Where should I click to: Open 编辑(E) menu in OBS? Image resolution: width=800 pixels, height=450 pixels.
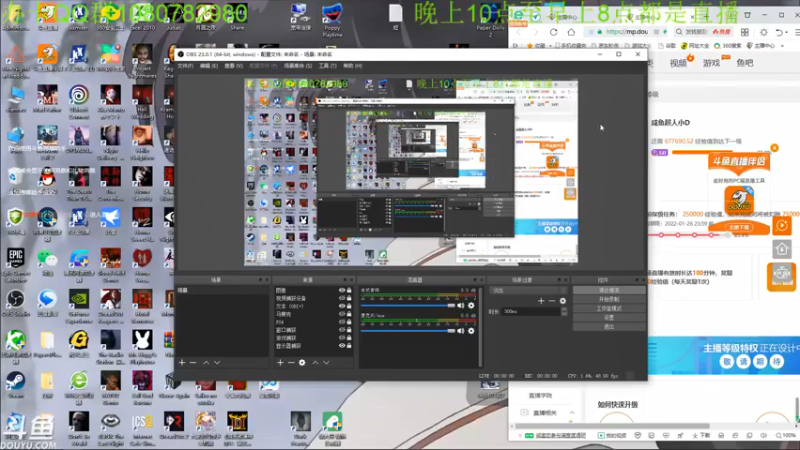[x=209, y=66]
